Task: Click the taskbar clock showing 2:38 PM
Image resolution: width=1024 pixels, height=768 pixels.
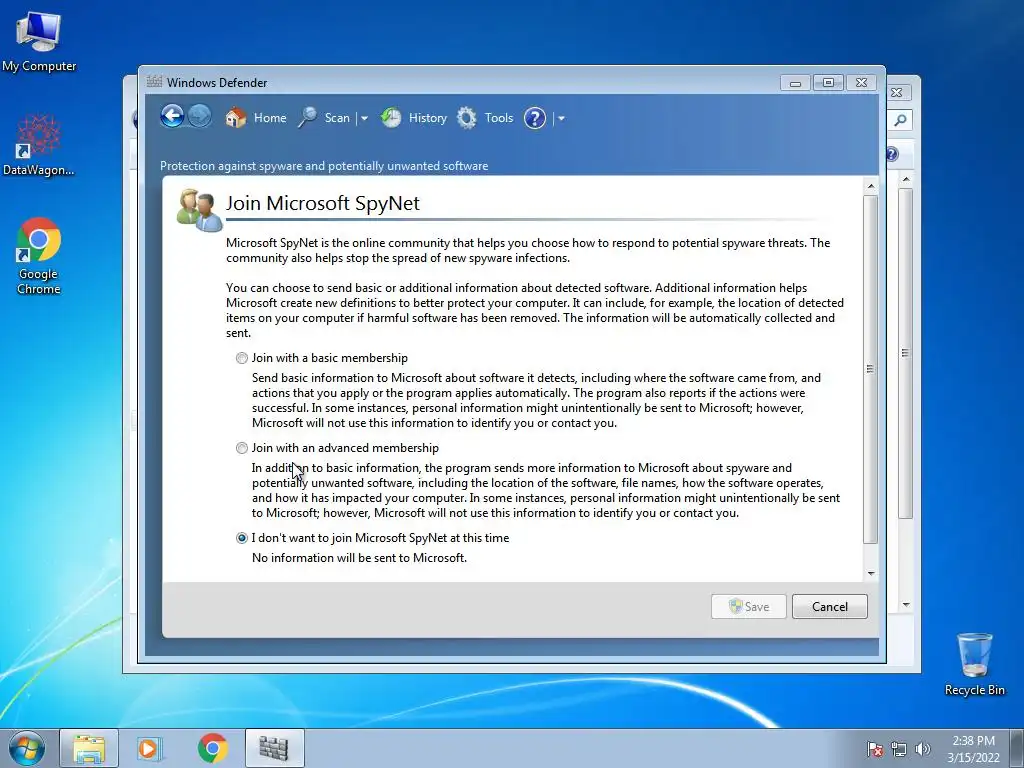Action: click(973, 749)
